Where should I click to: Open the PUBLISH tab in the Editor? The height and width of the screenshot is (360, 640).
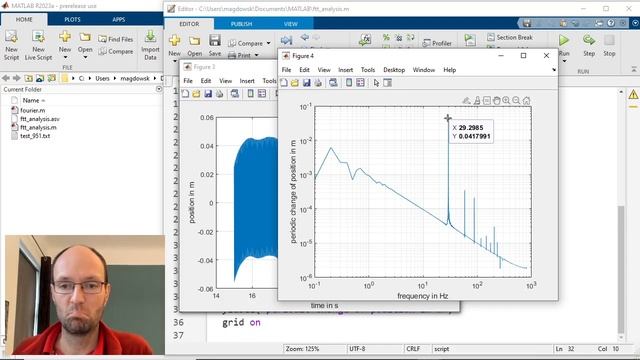tap(241, 24)
